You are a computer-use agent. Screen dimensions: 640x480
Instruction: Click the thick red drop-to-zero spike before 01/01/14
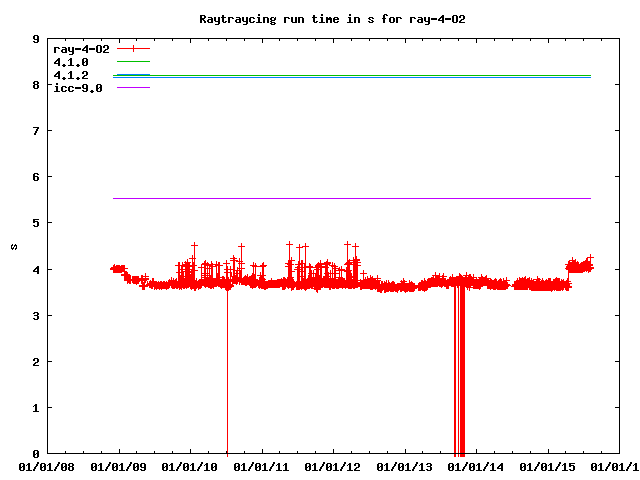tap(460, 380)
